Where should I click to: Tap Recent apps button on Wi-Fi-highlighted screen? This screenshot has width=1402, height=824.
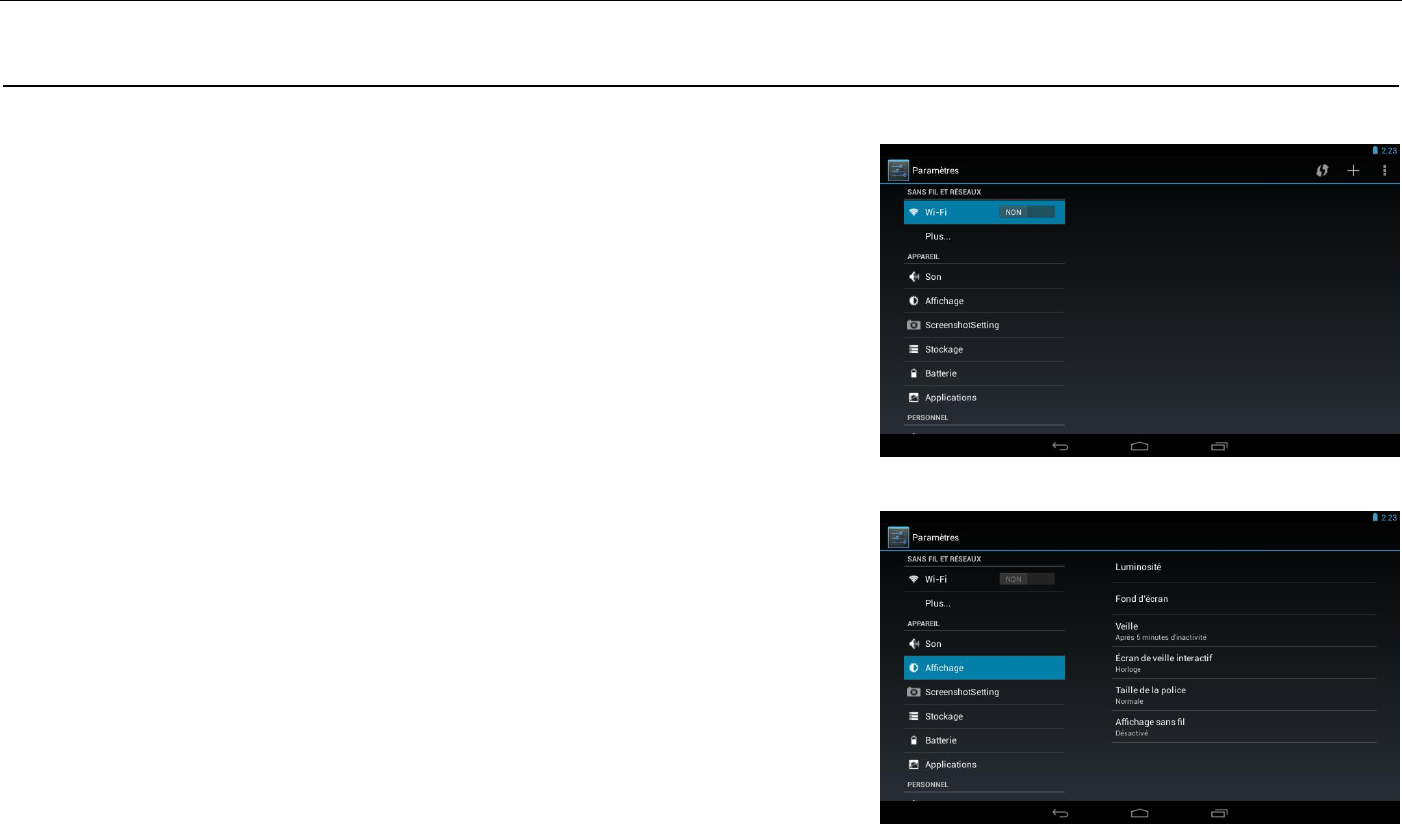pos(1219,446)
